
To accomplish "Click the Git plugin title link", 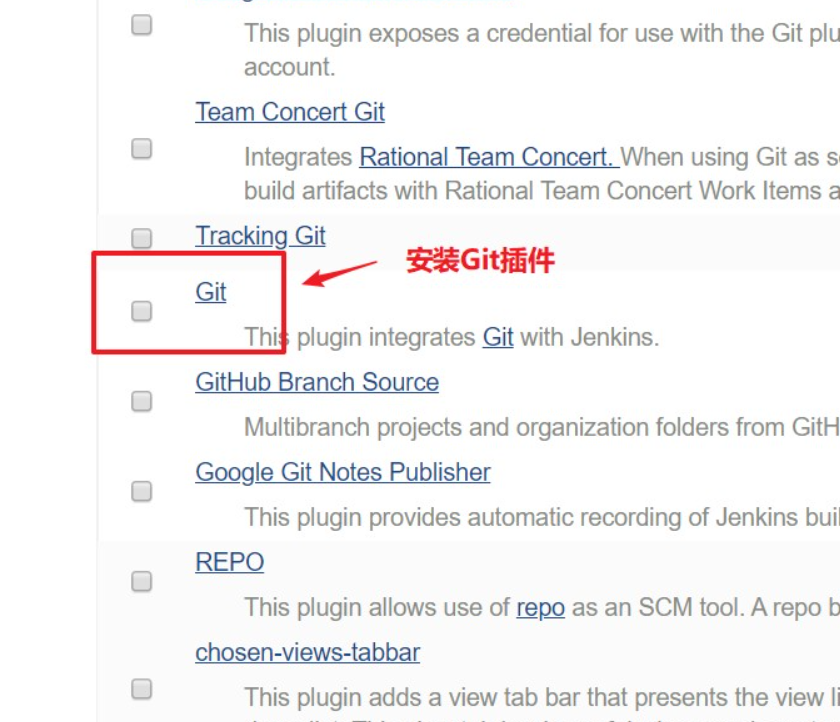I will (x=211, y=292).
